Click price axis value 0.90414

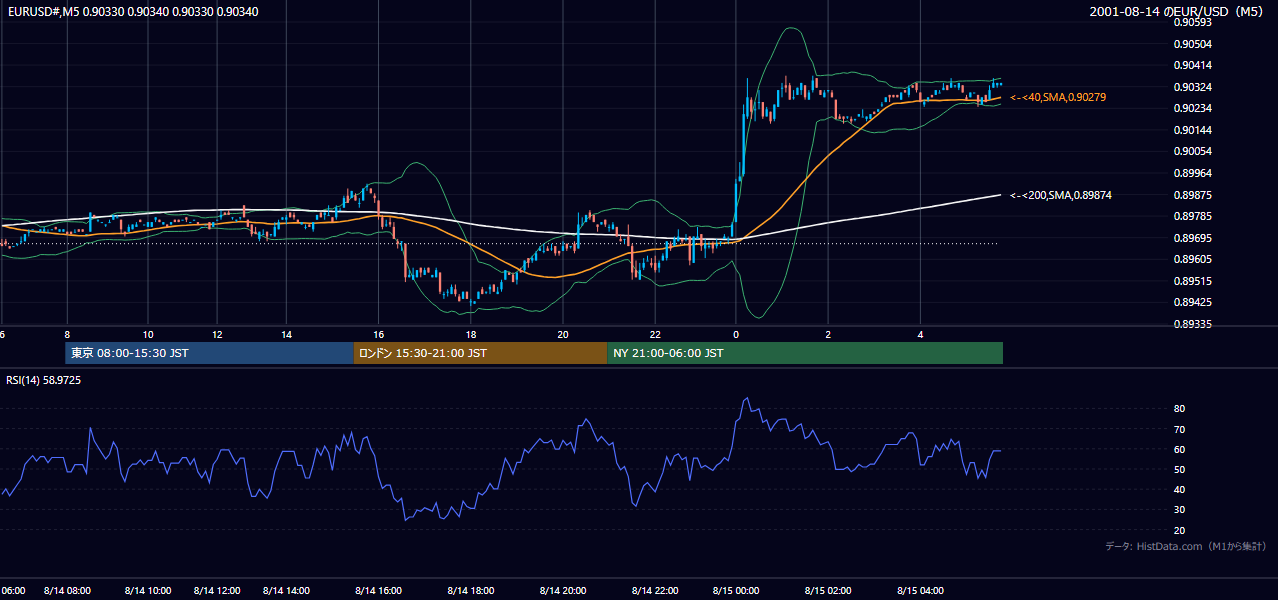tap(1192, 65)
